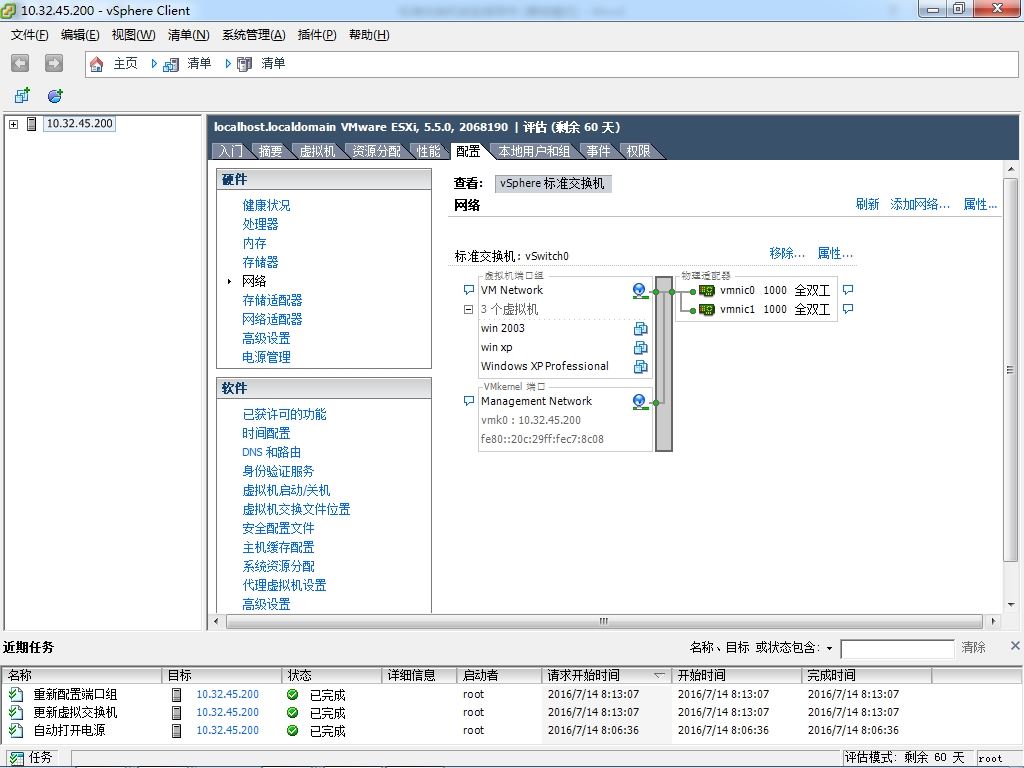Image resolution: width=1024 pixels, height=768 pixels.
Task: Click the Home house icon
Action: [97, 63]
